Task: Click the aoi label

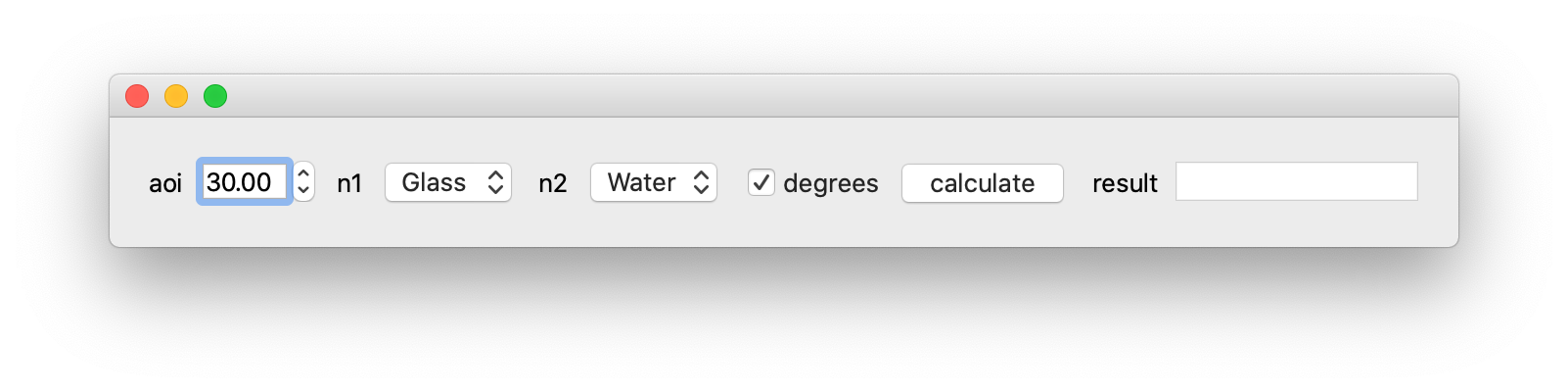Action: 165,183
